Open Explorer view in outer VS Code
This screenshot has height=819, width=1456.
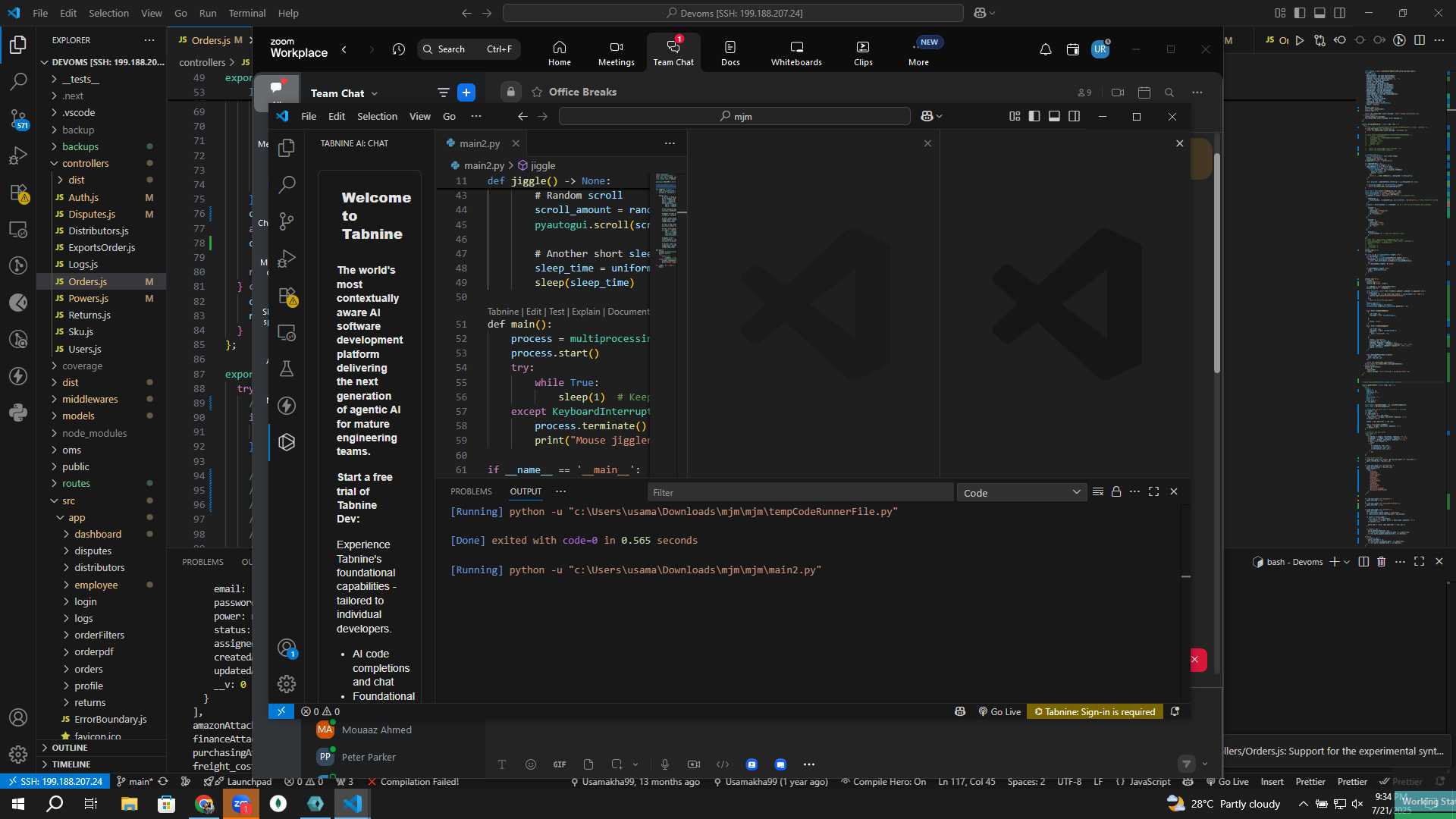pyautogui.click(x=18, y=45)
